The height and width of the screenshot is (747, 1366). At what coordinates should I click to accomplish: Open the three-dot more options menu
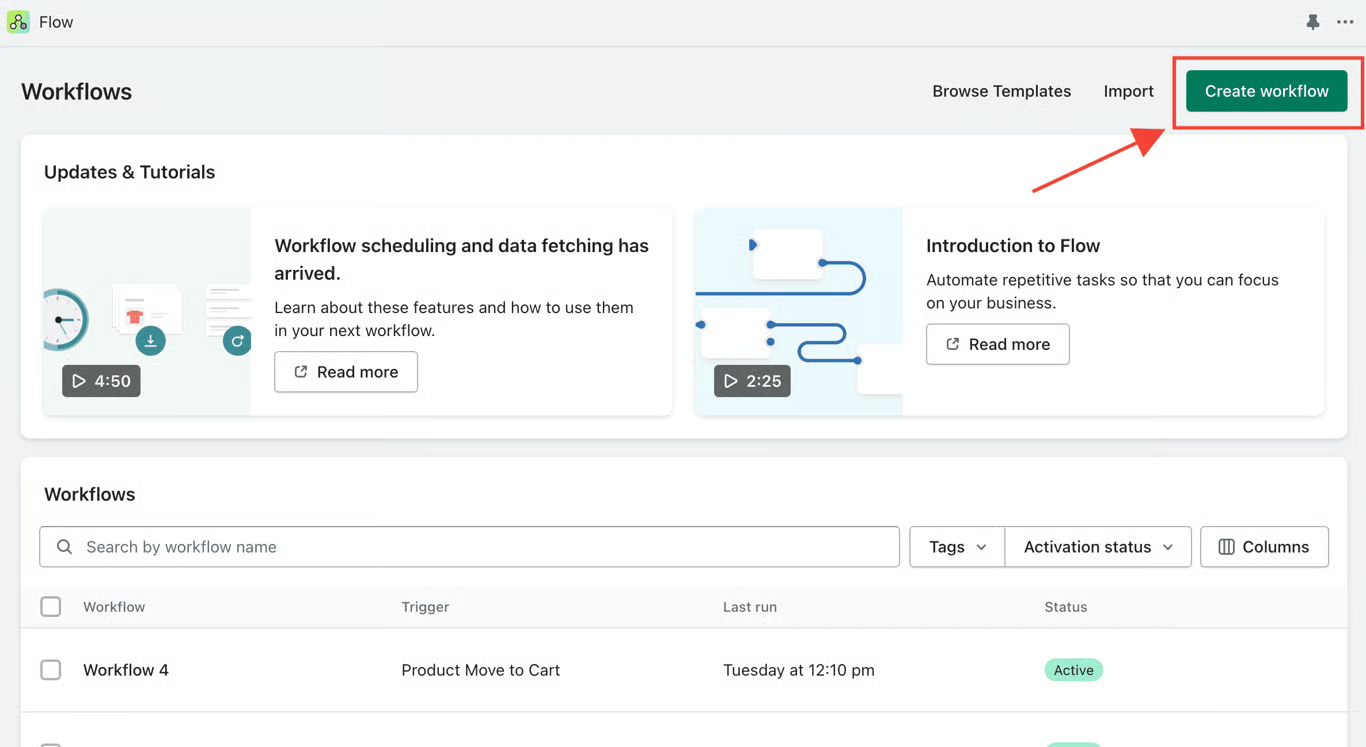tap(1345, 22)
